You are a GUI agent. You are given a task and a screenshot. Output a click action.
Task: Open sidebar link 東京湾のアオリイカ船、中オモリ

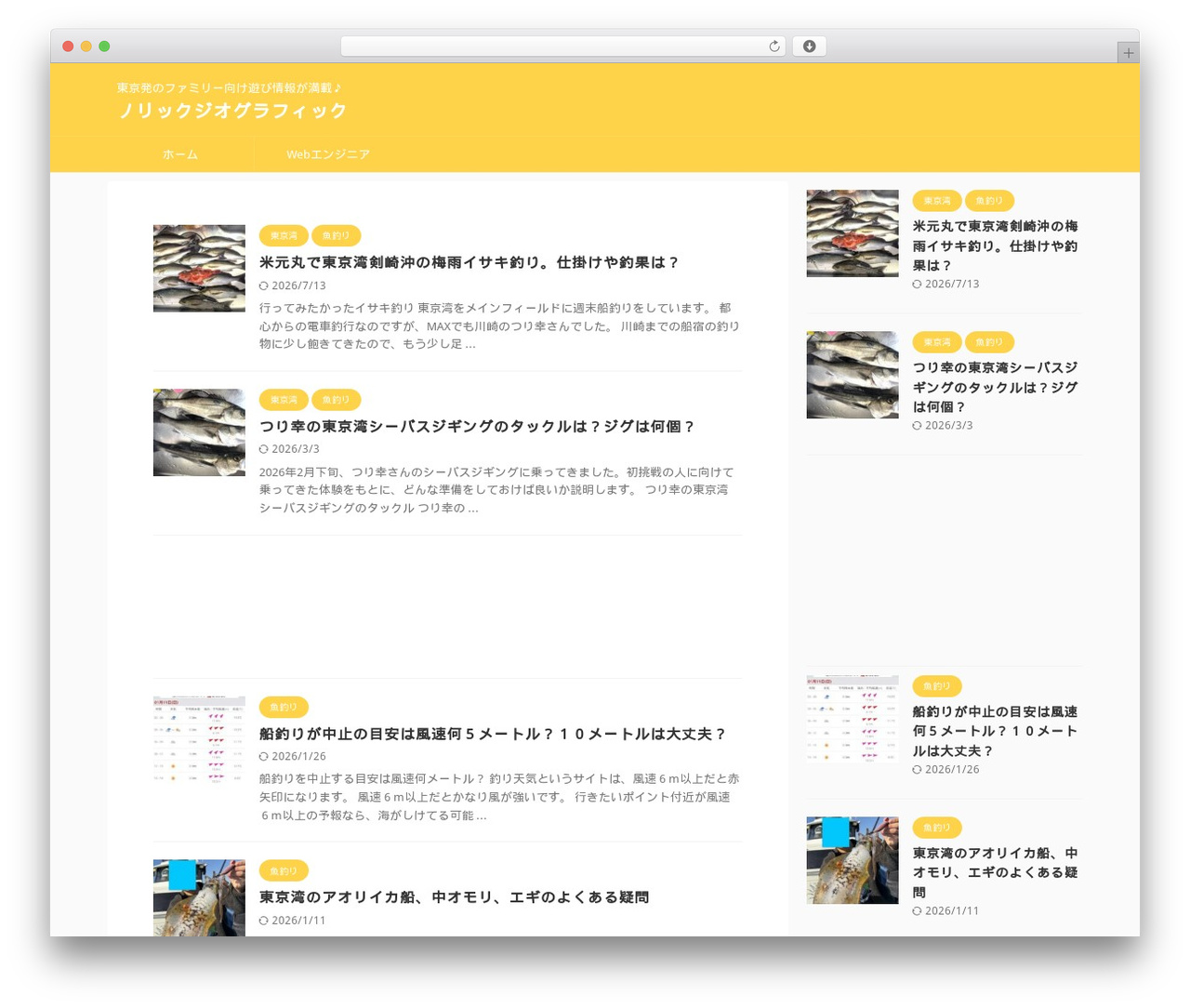[x=996, y=873]
